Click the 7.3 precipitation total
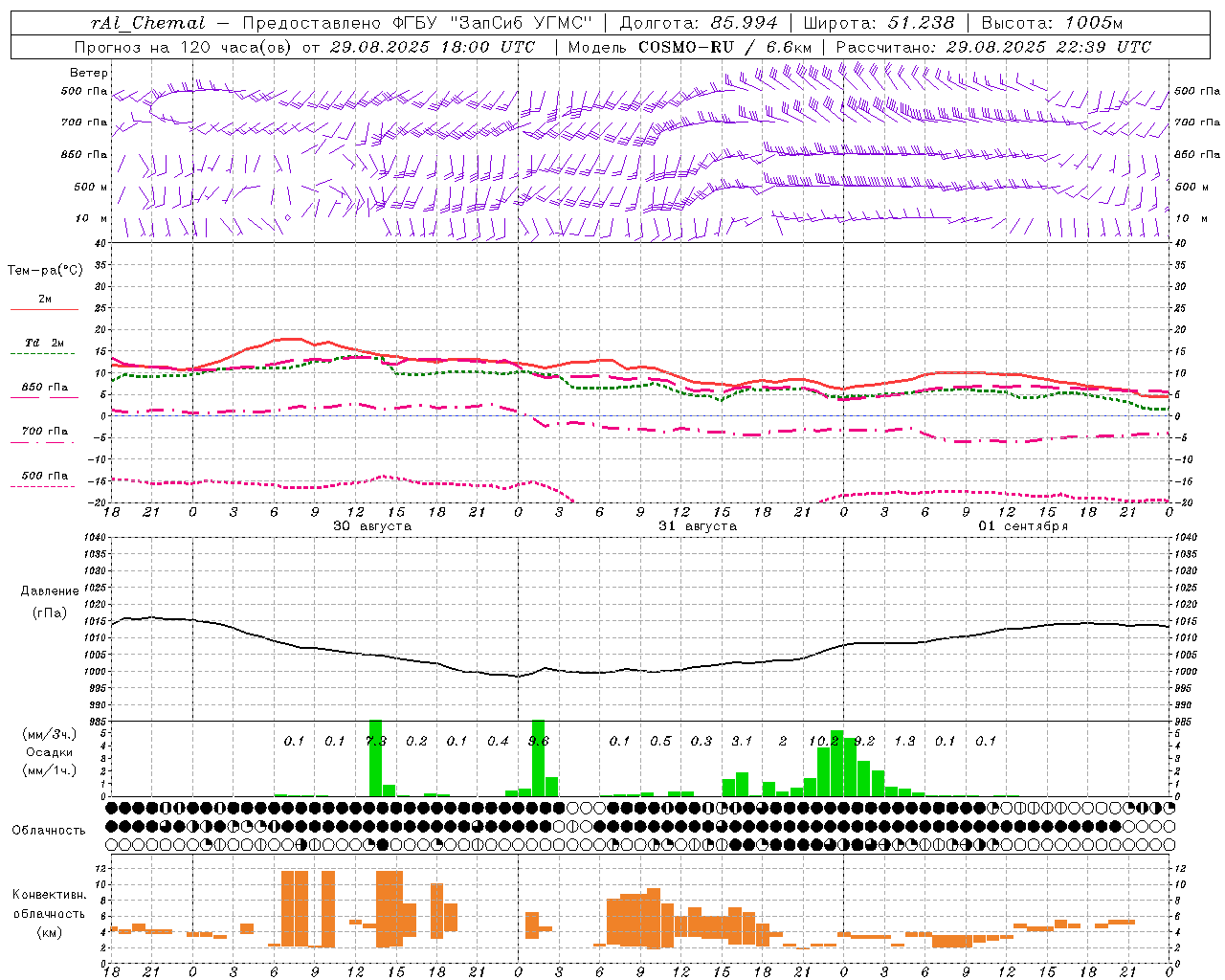The width and height of the screenshot is (1225, 980). point(376,741)
